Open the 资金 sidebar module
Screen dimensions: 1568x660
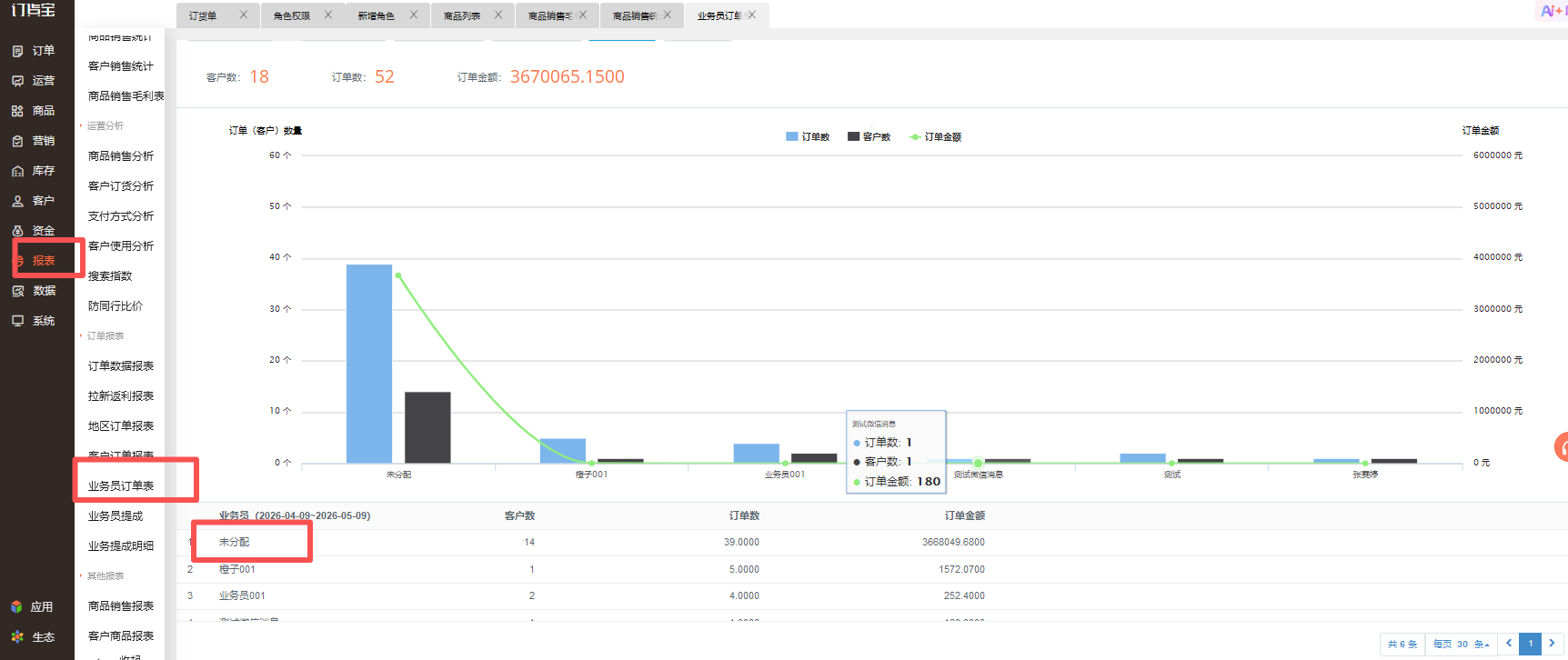coord(34,231)
